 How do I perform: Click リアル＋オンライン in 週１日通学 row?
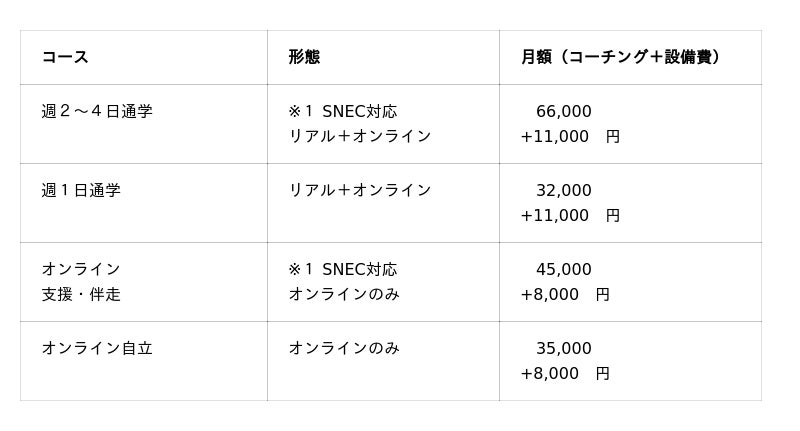pyautogui.click(x=360, y=190)
